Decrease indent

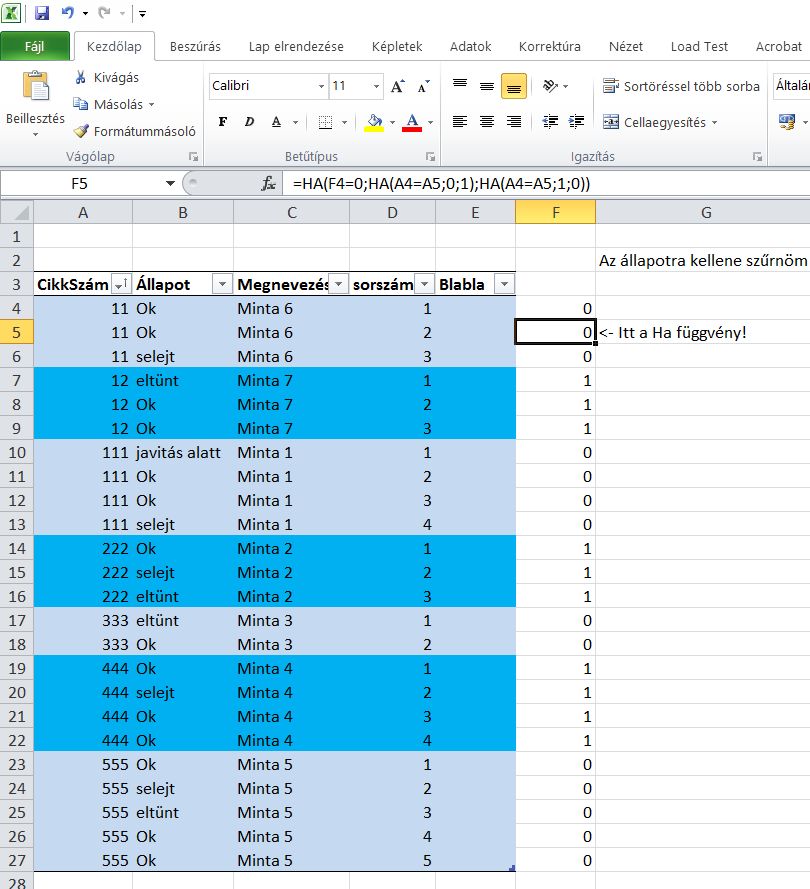tap(550, 122)
